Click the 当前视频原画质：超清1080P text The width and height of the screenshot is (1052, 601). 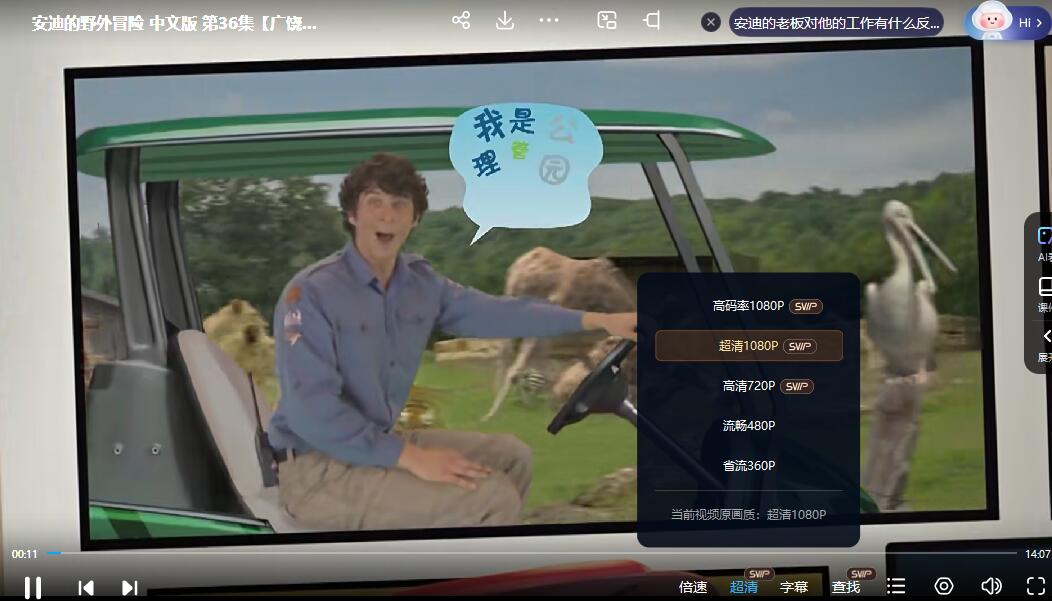coord(749,514)
